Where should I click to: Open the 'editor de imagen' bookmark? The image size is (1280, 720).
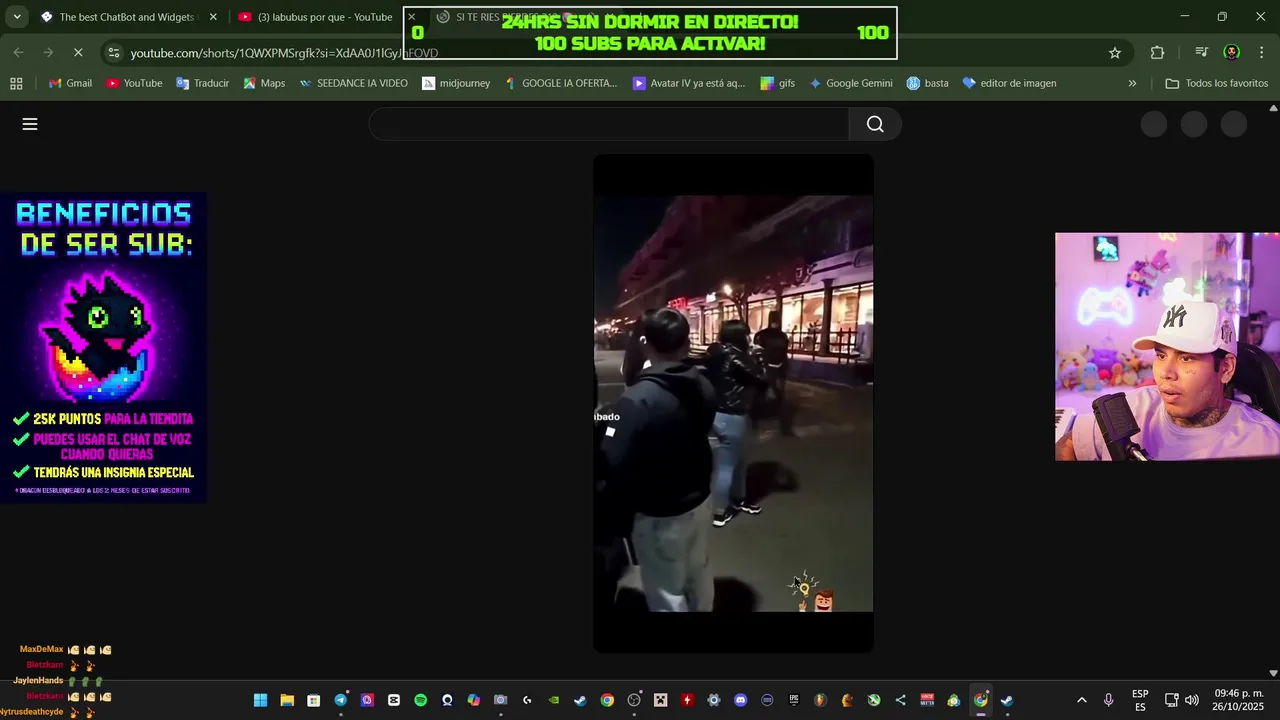(1009, 83)
